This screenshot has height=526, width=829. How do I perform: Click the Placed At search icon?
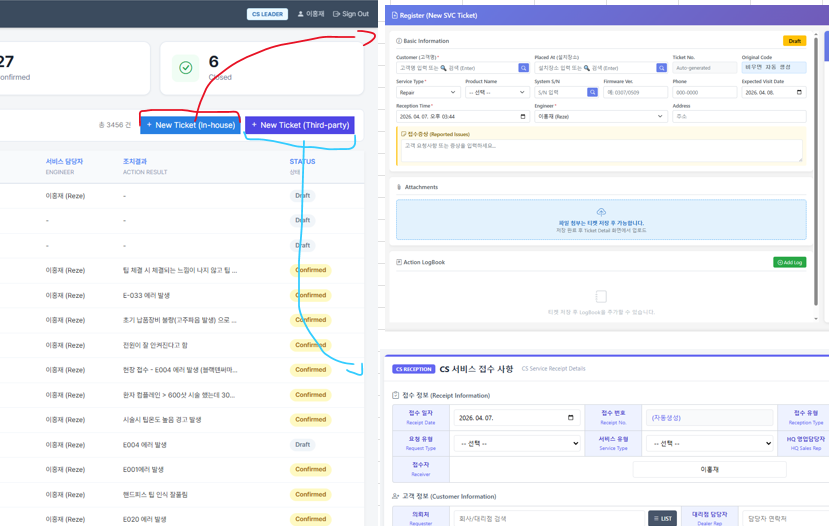[x=661, y=68]
